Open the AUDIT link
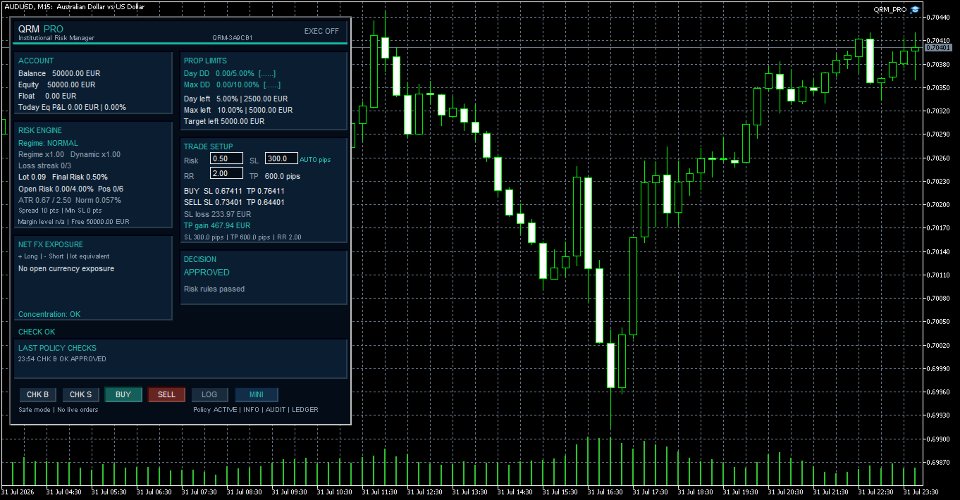960x500 pixels. (x=276, y=409)
